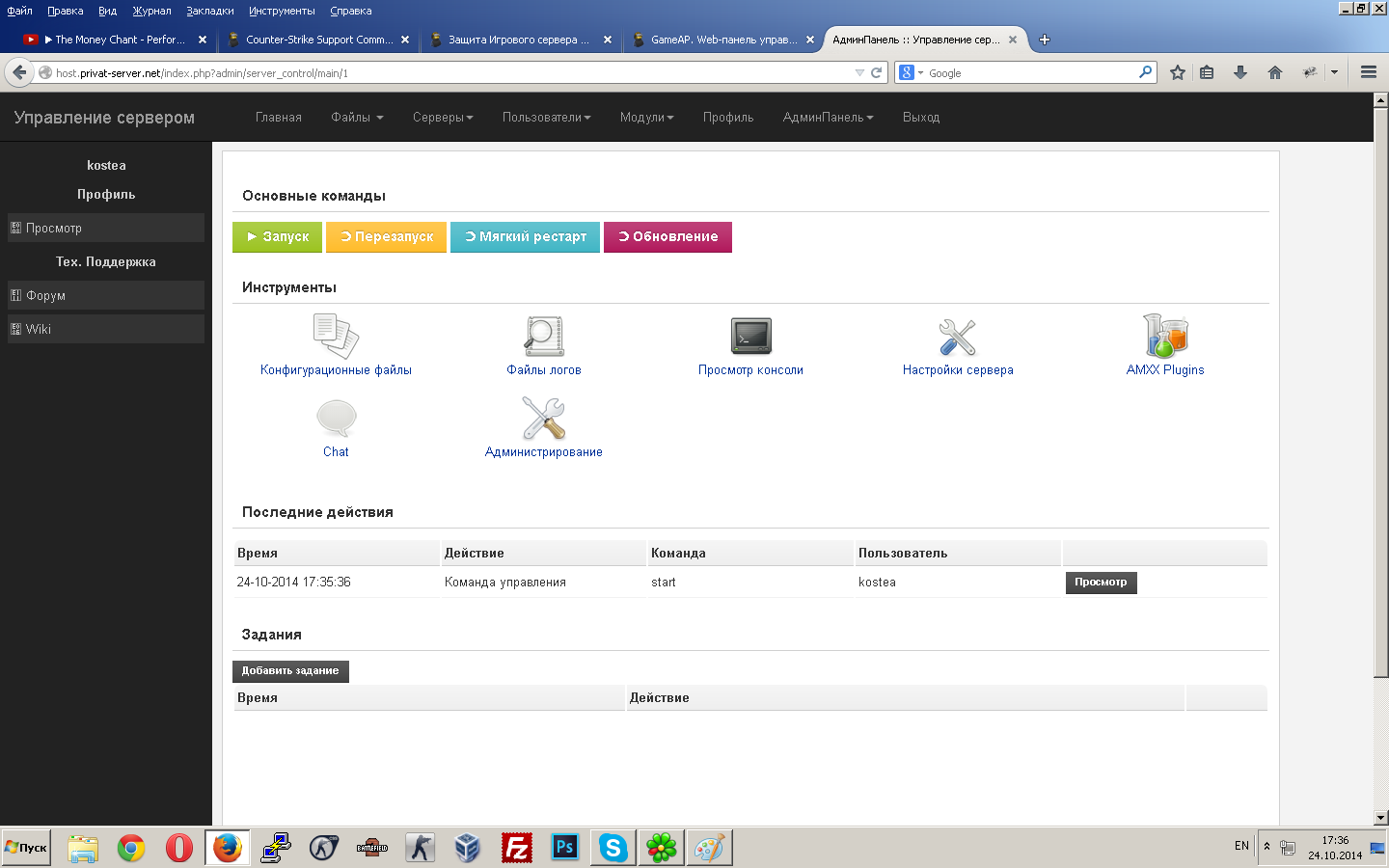Open the Firefox hamburger menu

pos(1368,72)
